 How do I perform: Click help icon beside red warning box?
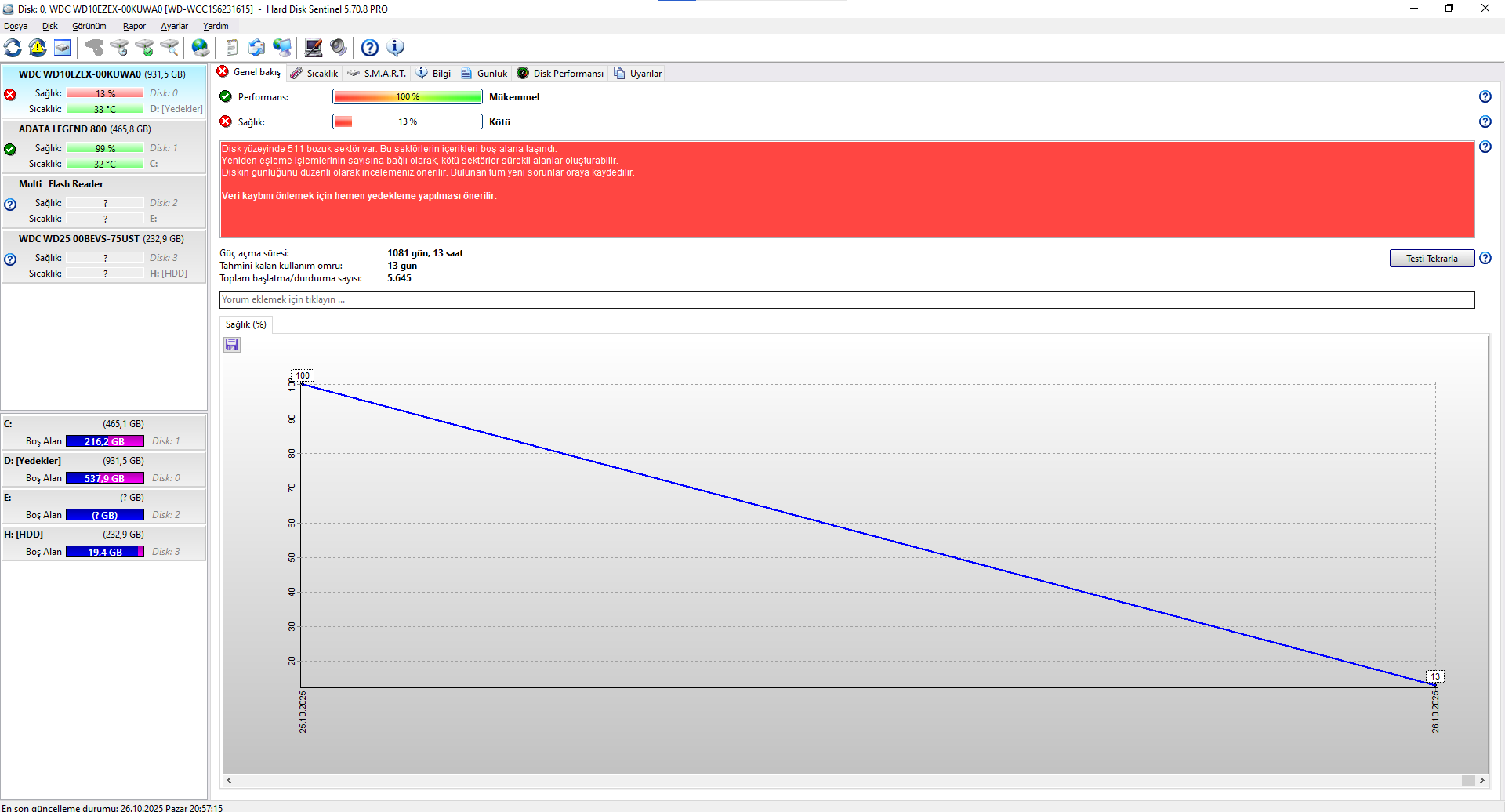(x=1485, y=147)
